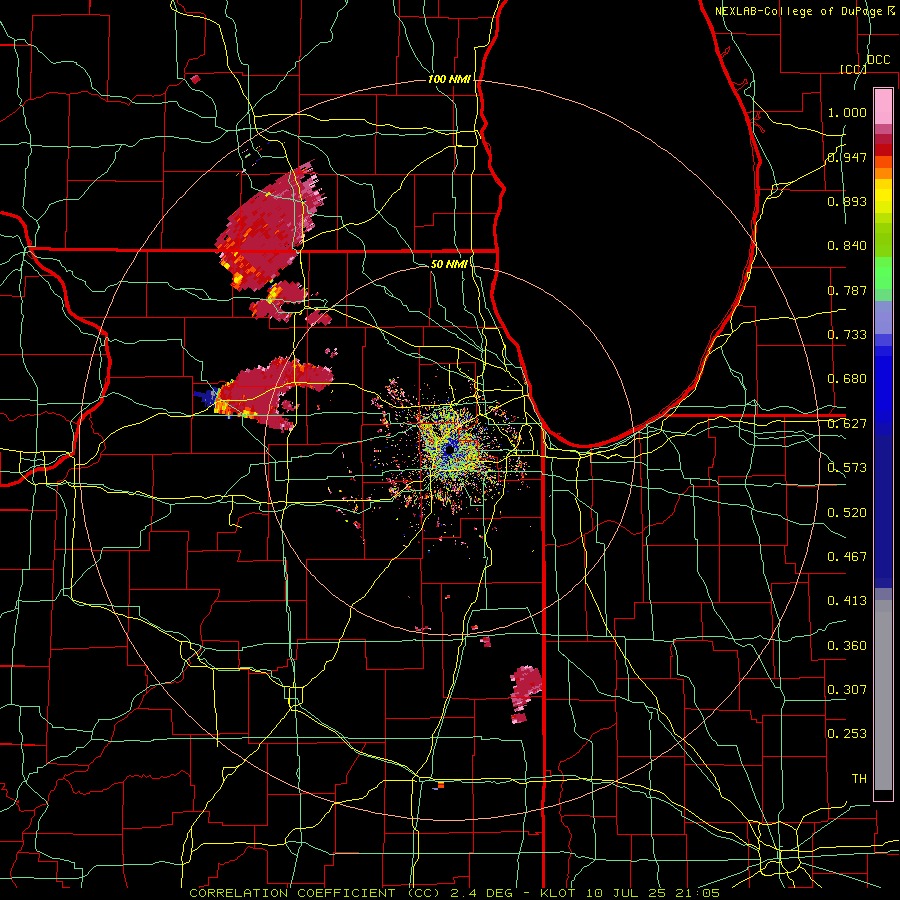
Task: Click the 0.520 scale value
Action: (847, 513)
